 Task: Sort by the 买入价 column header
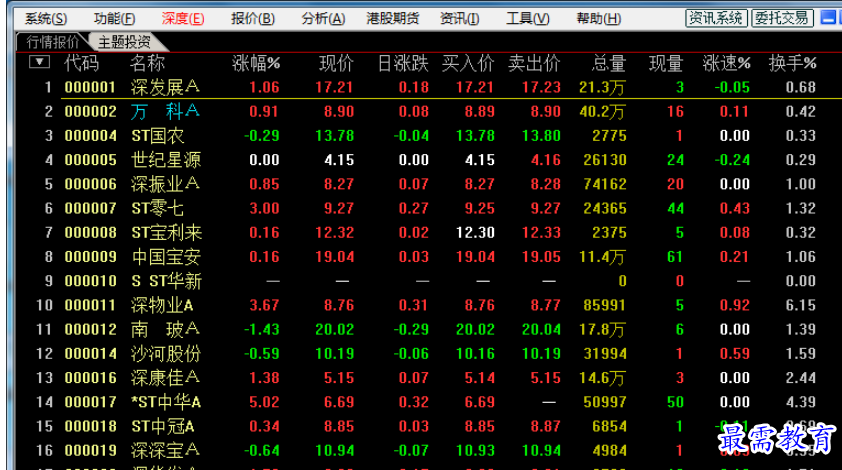[x=468, y=63]
